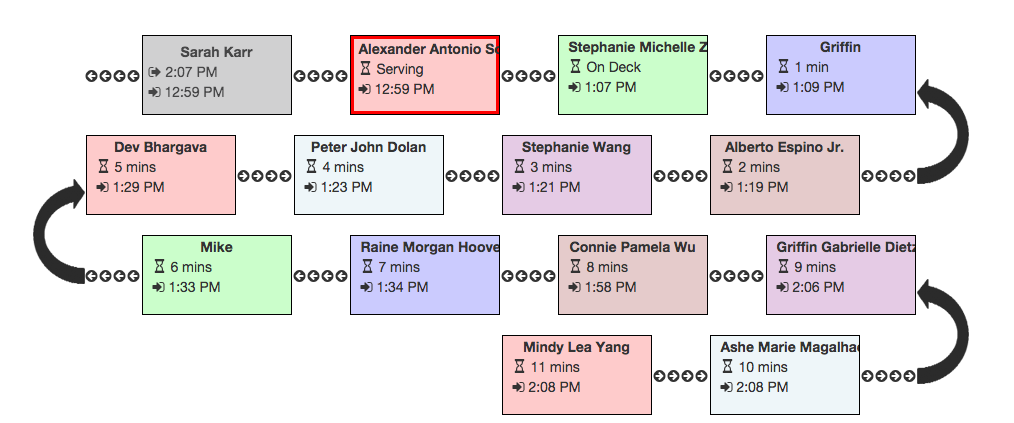Select the Stephanie Michelle On Deck card

(x=633, y=75)
